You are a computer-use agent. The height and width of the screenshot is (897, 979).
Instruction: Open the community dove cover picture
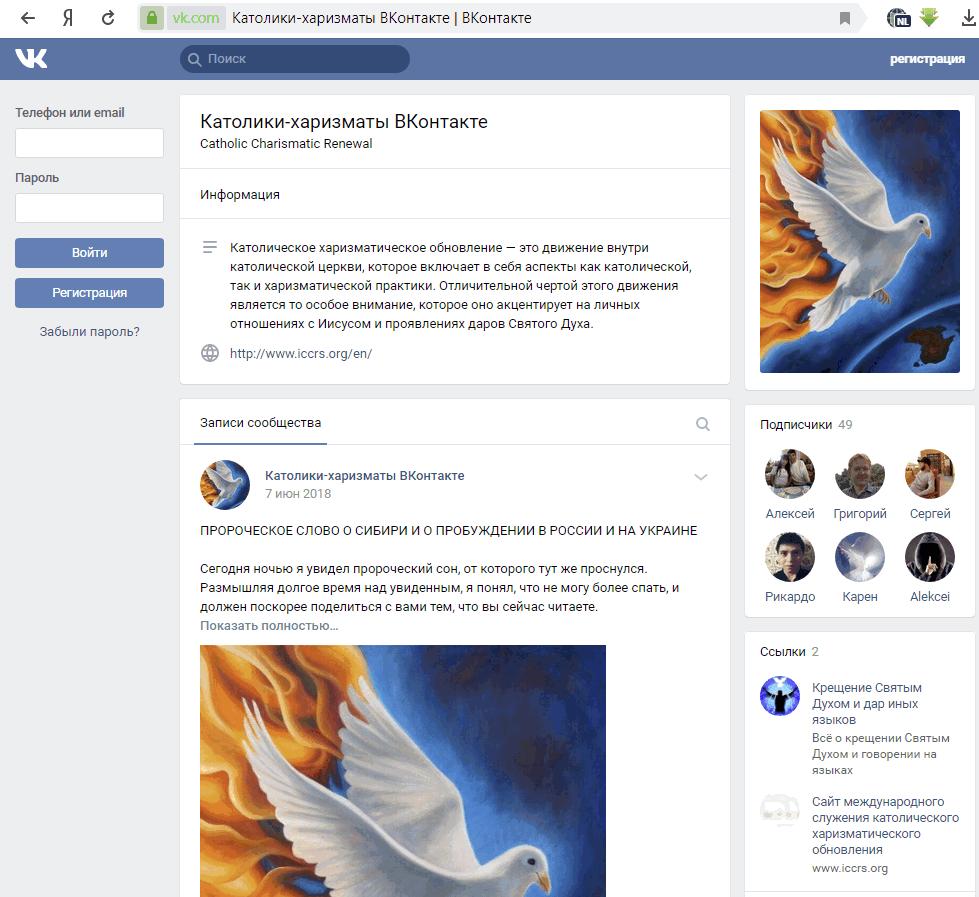point(859,242)
